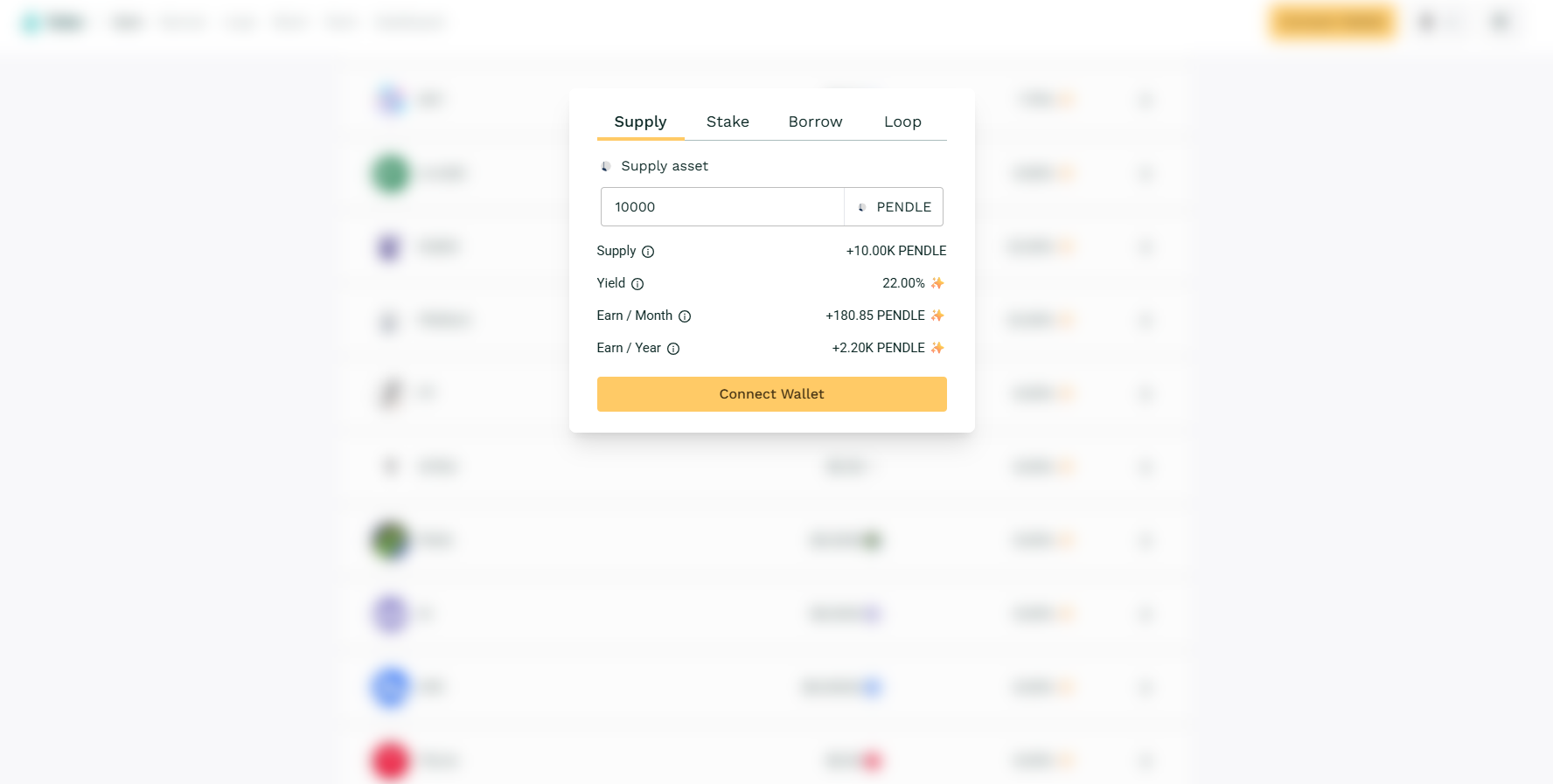
Task: Click the info icon next to Yield
Action: click(x=637, y=284)
